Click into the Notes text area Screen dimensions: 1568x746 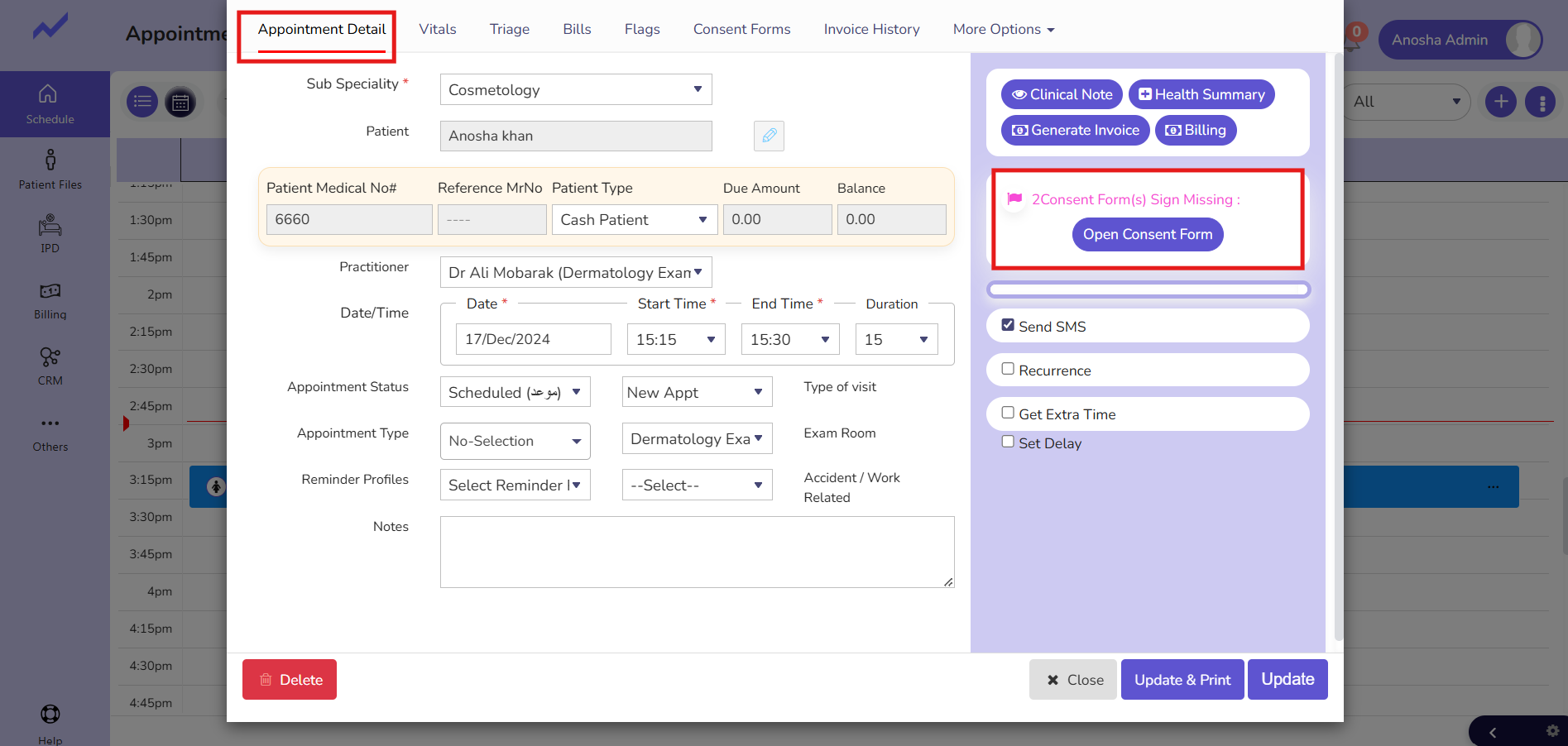coord(697,552)
